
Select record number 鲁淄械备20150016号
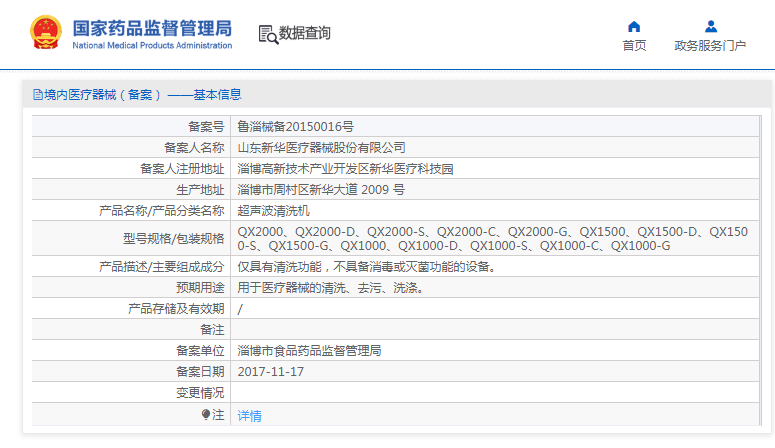(296, 127)
